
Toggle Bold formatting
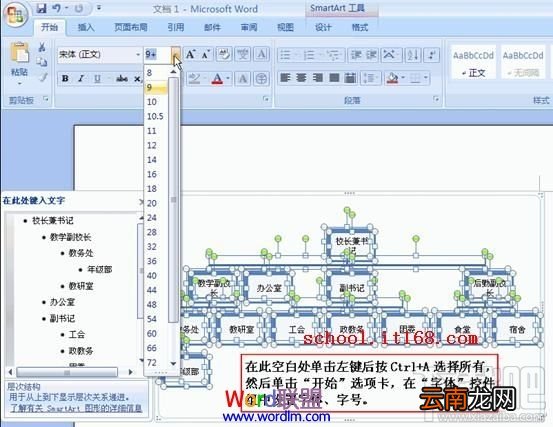65,78
